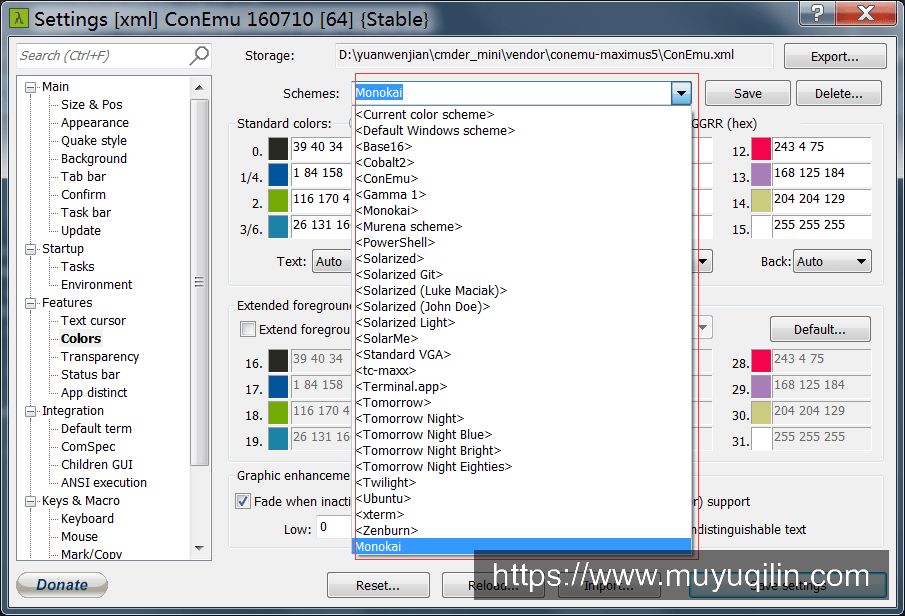Screen dimensions: 905x616
Task: Collapse the Startup tree node
Action: pyautogui.click(x=30, y=249)
